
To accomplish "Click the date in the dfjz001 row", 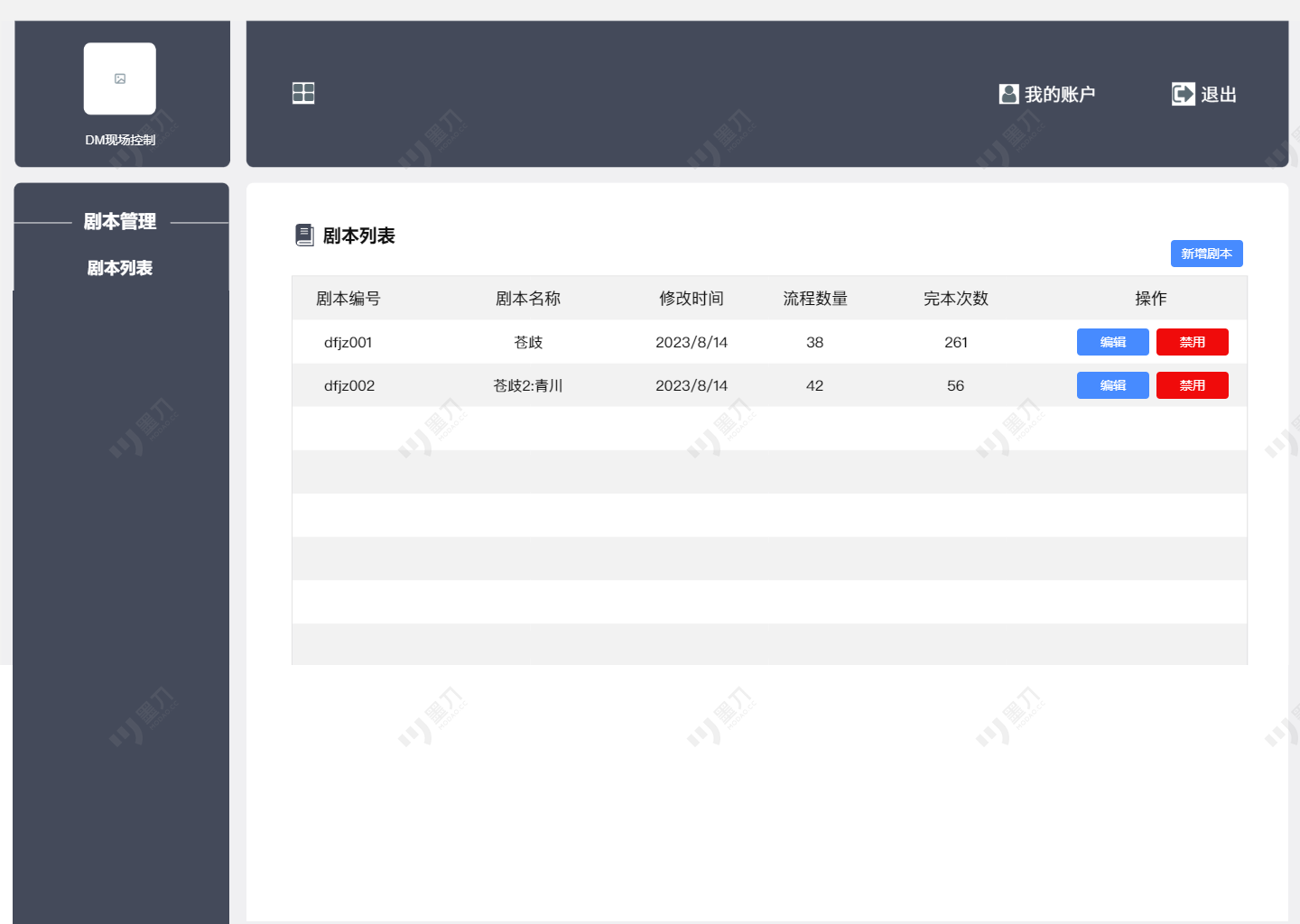I will point(692,342).
